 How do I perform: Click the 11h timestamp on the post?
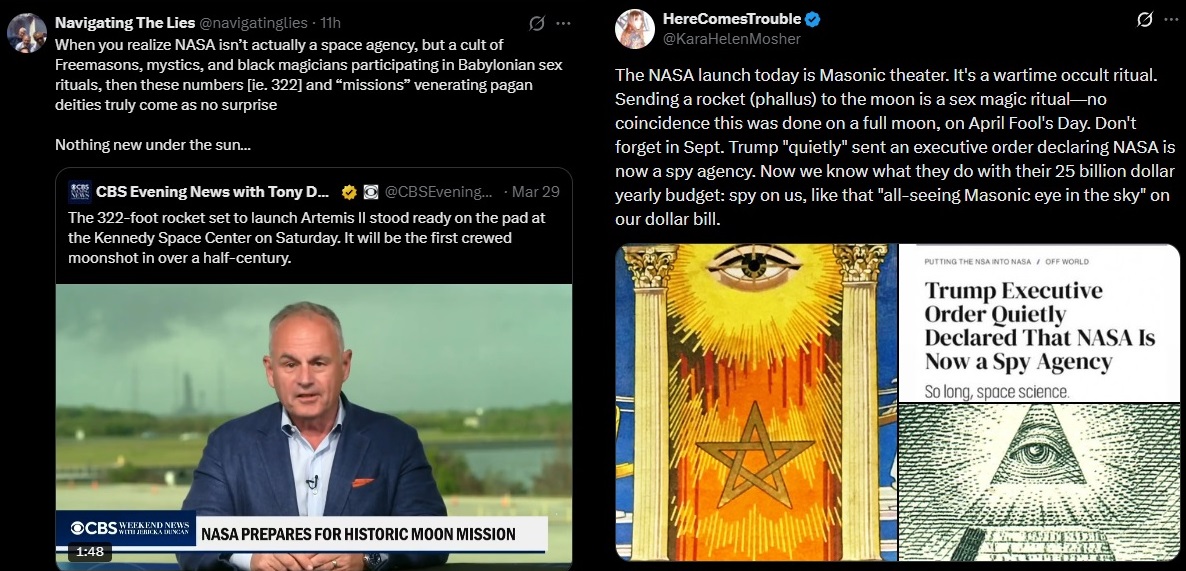[x=330, y=23]
